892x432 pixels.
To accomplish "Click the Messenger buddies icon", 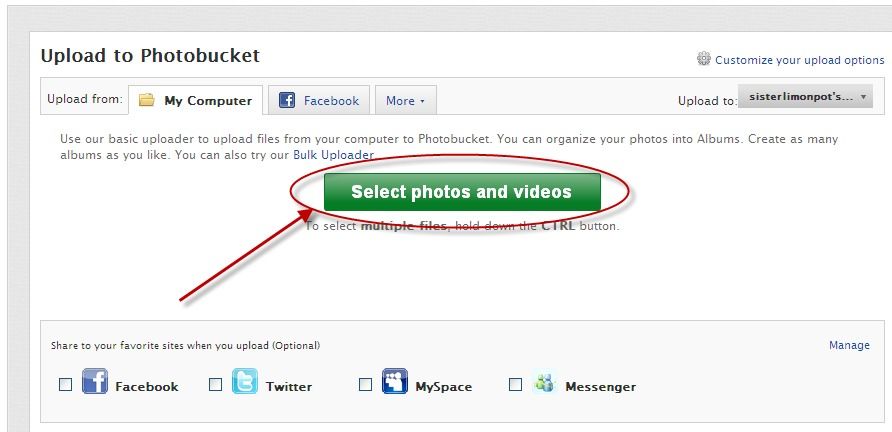I will (x=544, y=382).
